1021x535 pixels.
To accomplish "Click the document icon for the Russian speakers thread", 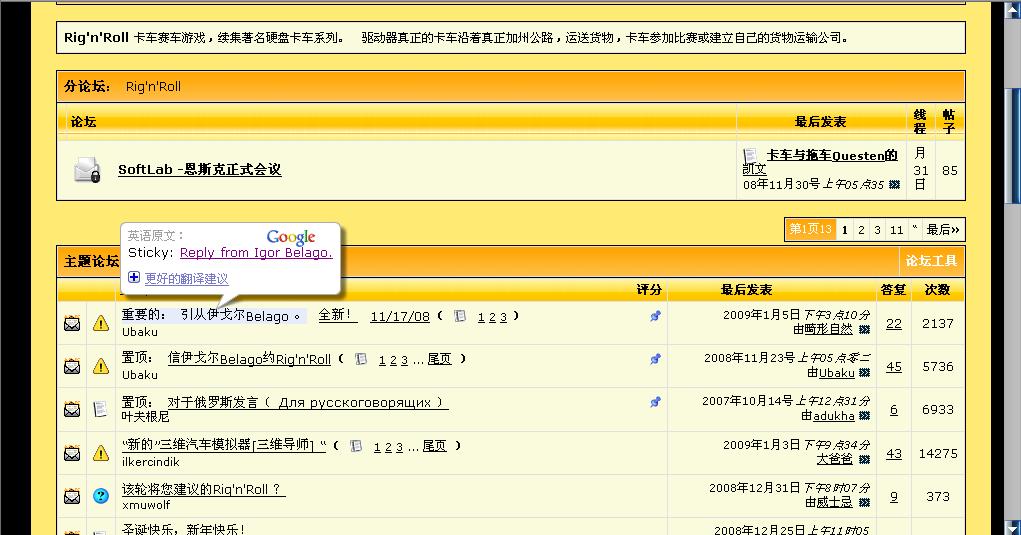I will (x=101, y=409).
